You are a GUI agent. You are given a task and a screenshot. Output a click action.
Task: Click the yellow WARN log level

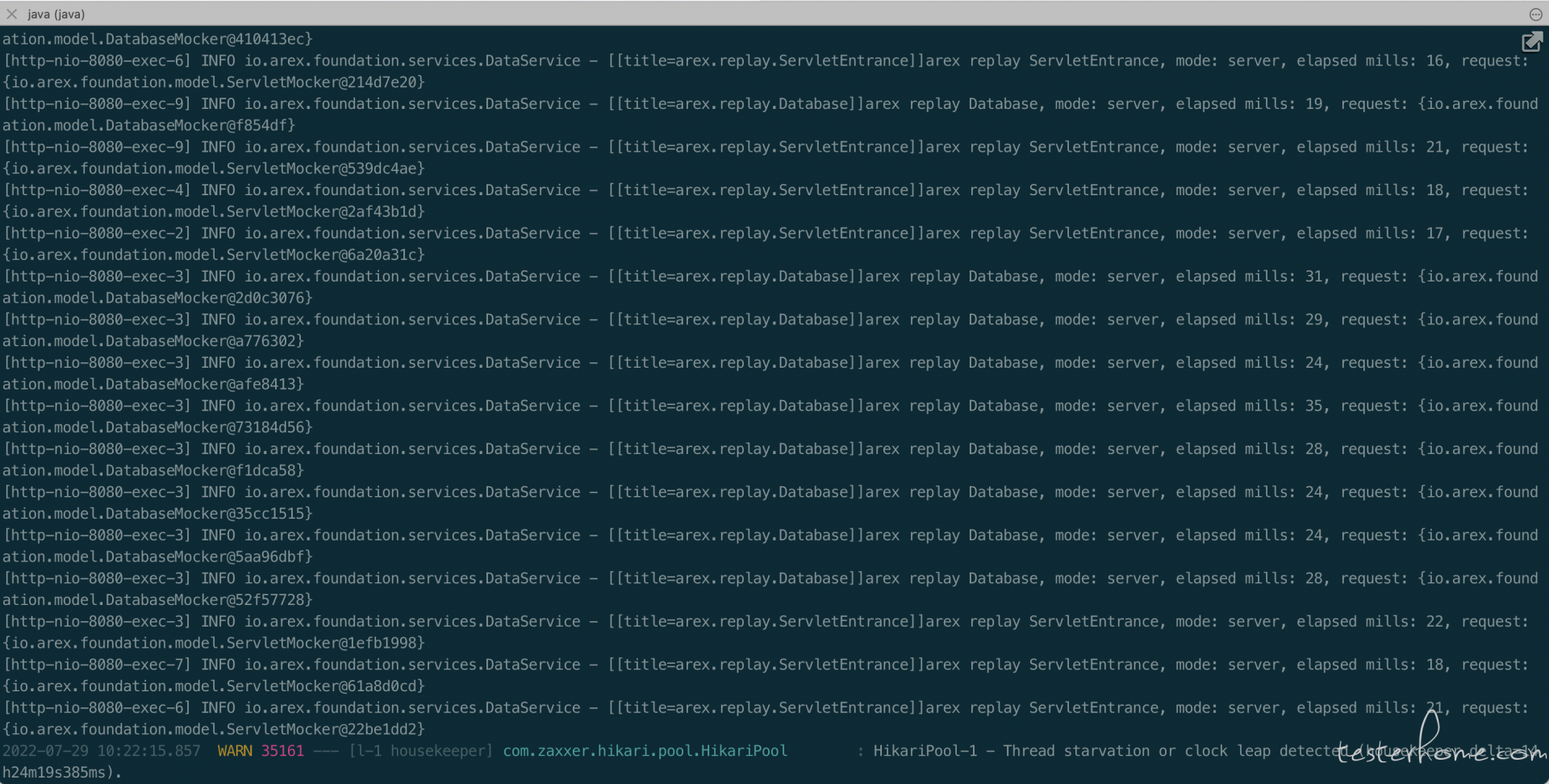pyautogui.click(x=235, y=751)
